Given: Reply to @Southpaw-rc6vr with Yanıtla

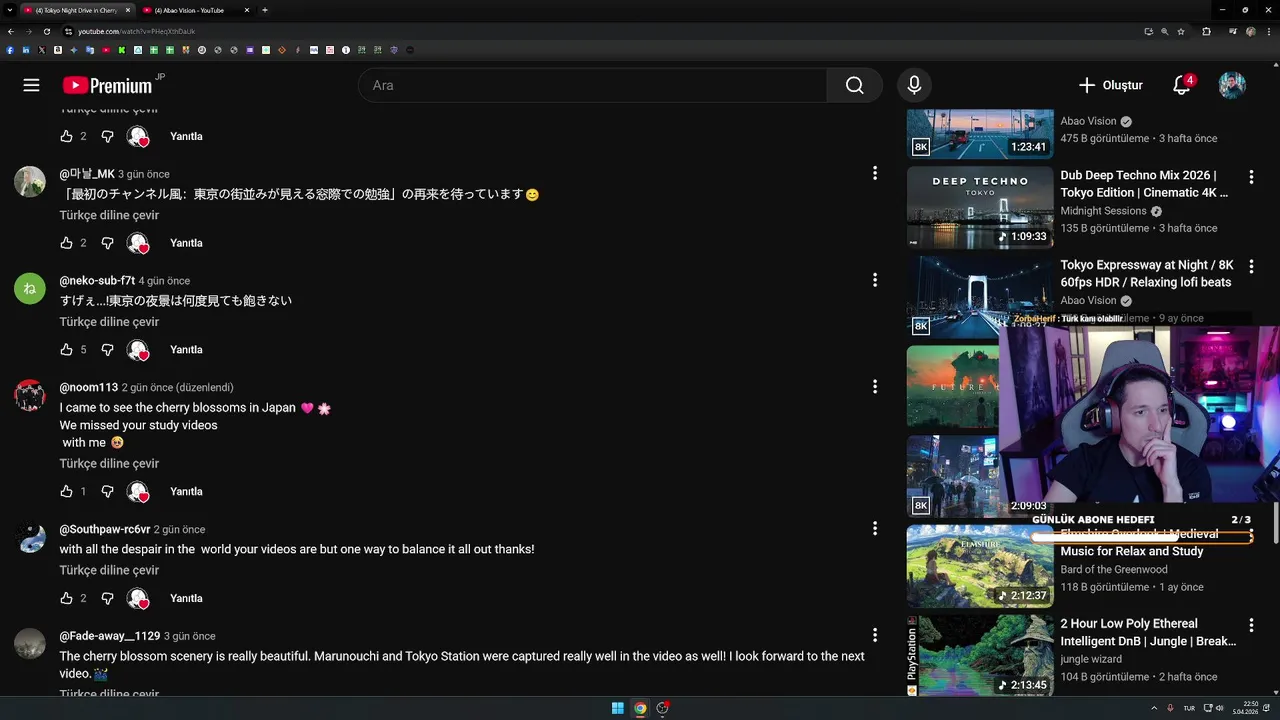Looking at the screenshot, I should 186,598.
